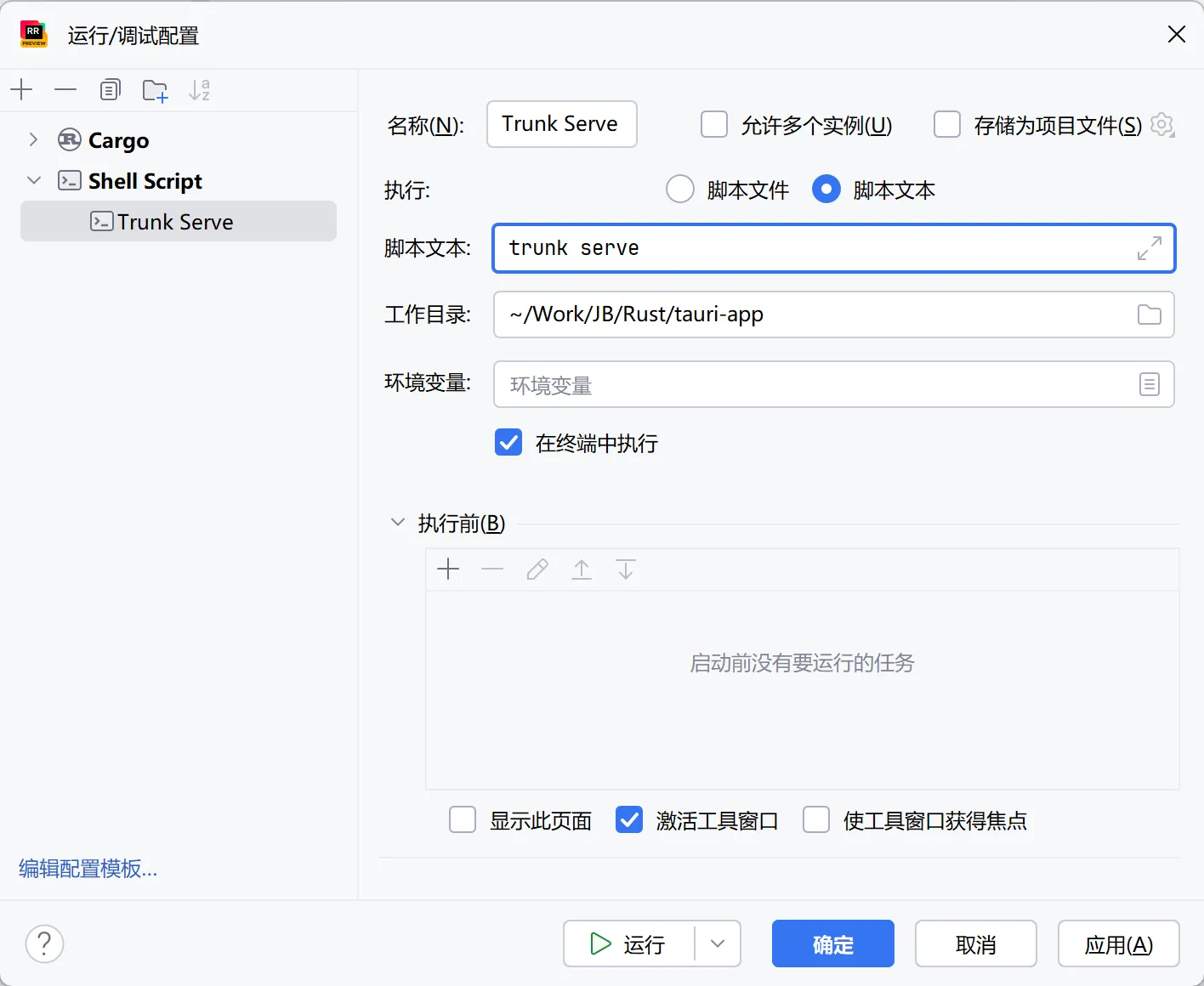Sort configurations alphabetically
This screenshot has height=986, width=1204.
point(199,90)
